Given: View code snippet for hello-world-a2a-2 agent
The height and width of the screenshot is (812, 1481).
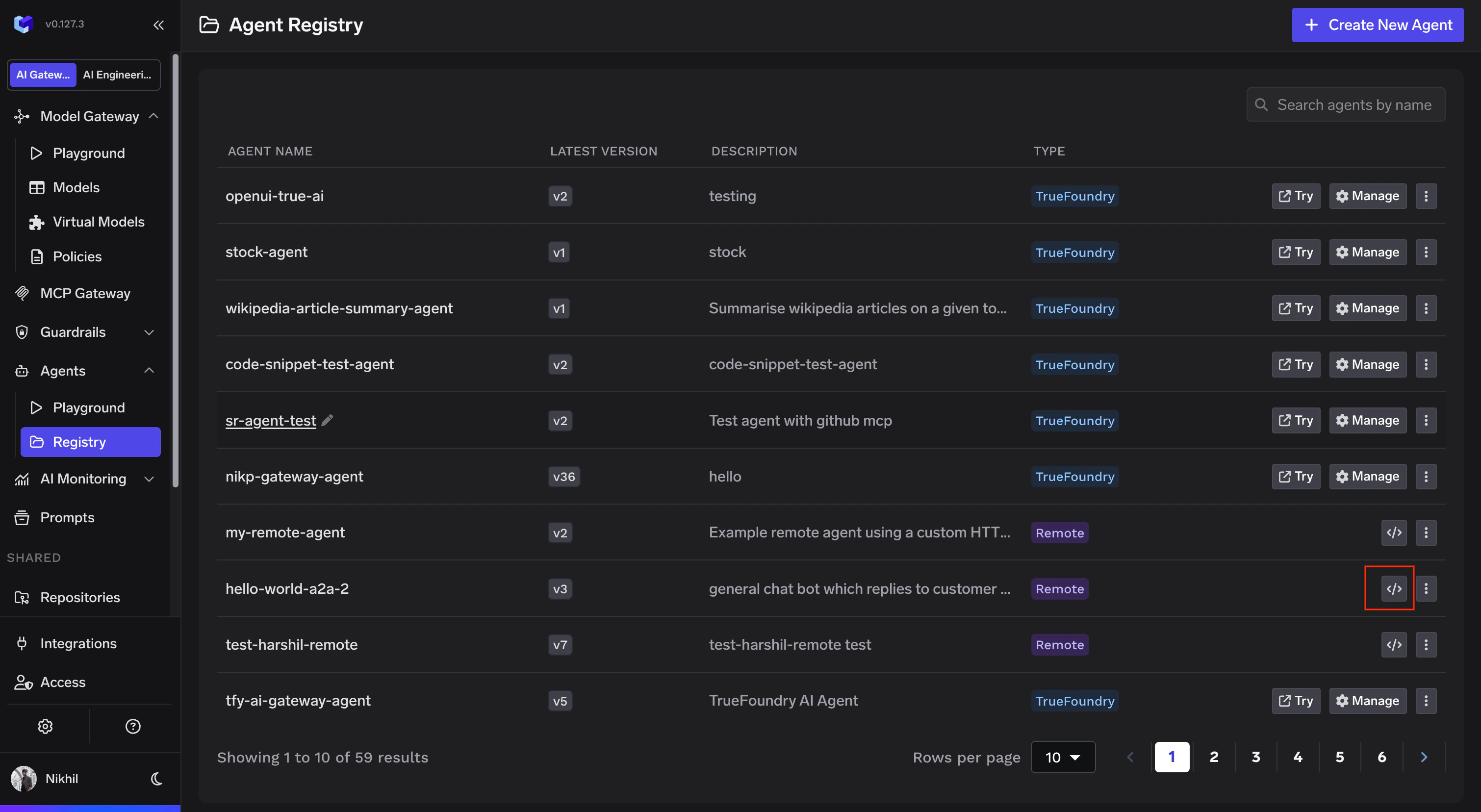Looking at the screenshot, I should (x=1394, y=588).
